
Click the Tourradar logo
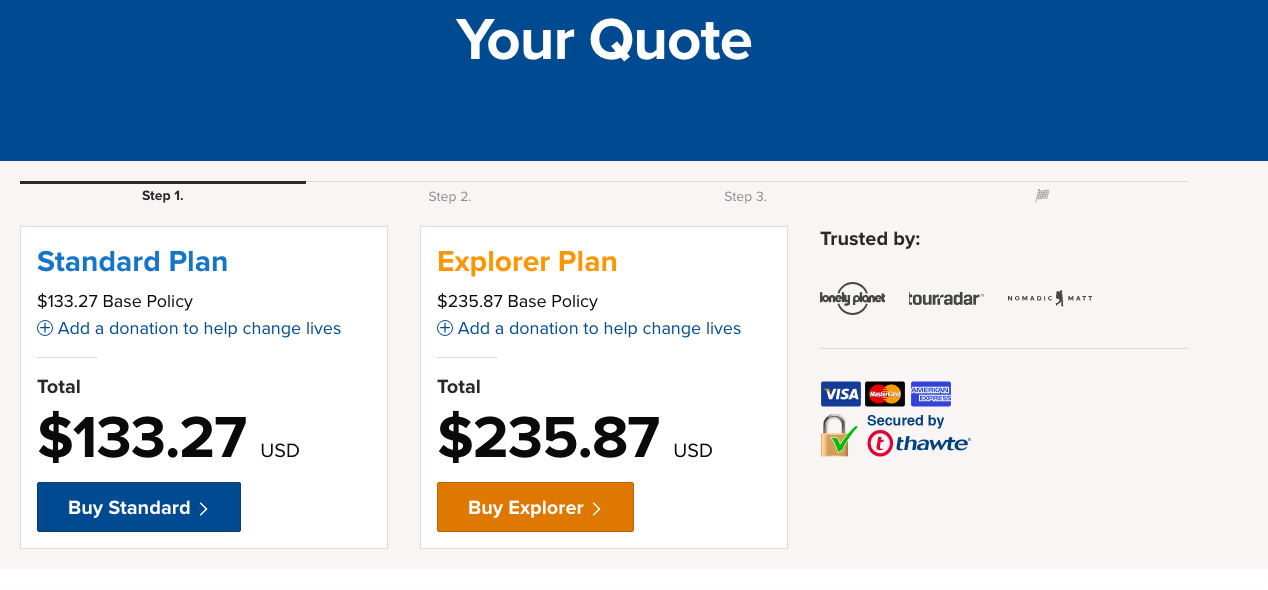tap(945, 297)
